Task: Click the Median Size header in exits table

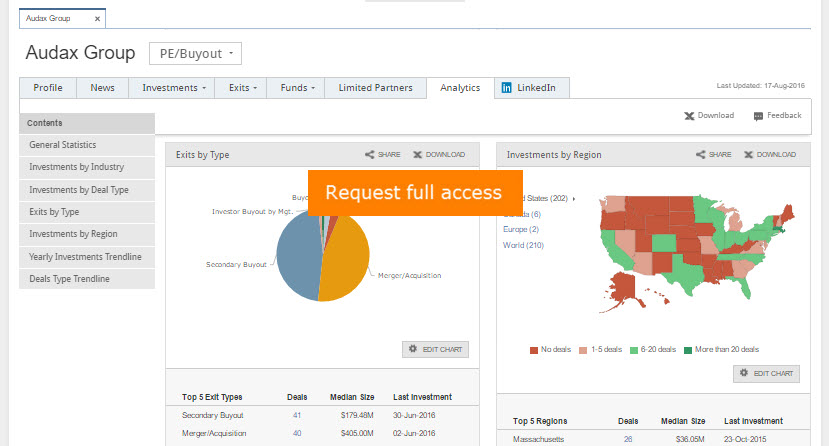Action: click(x=352, y=397)
